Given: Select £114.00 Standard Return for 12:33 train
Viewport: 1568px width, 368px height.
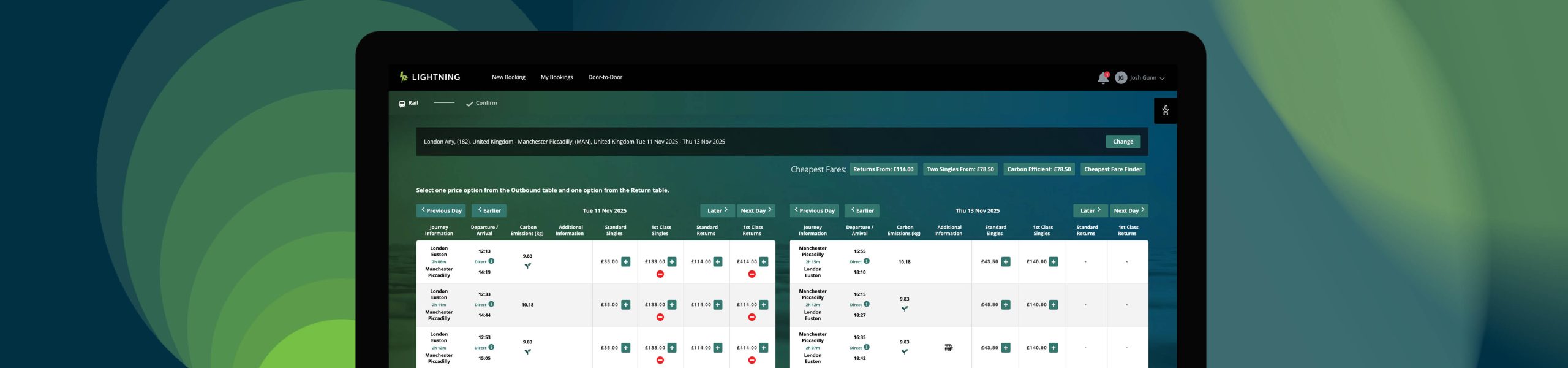Looking at the screenshot, I should click(x=718, y=305).
